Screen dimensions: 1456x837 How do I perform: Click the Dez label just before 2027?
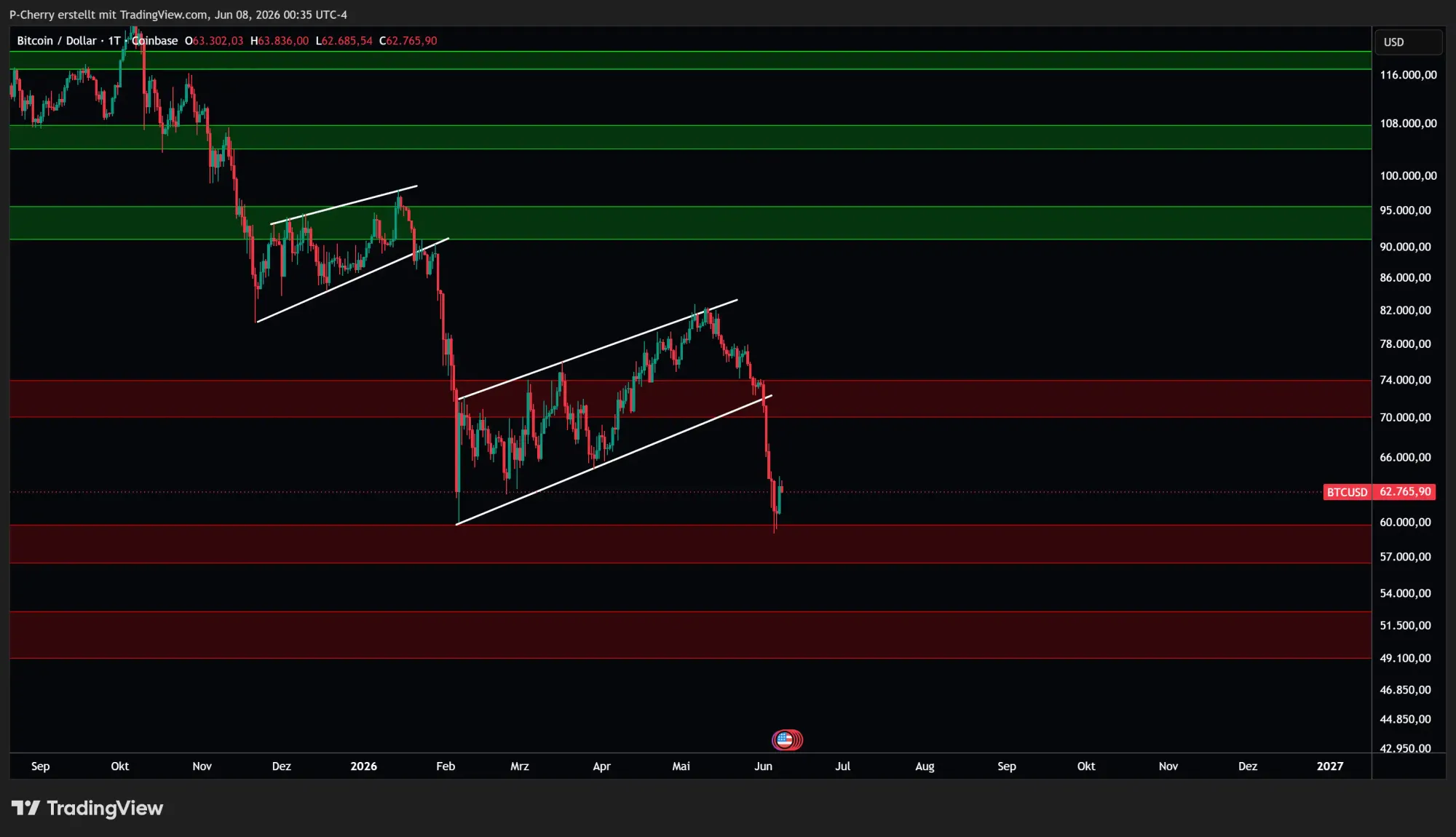(1248, 766)
